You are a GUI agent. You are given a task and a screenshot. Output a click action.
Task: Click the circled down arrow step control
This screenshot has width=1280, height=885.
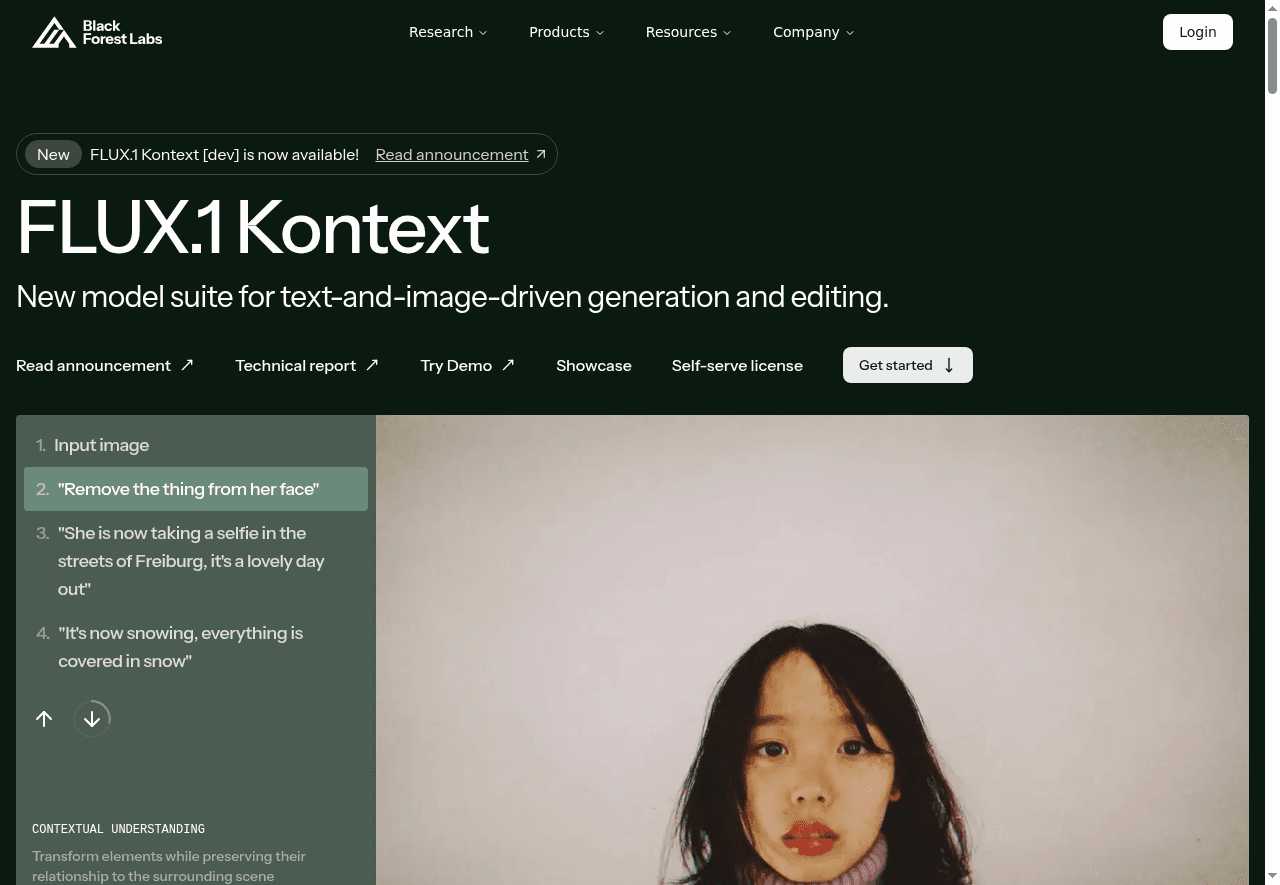(x=92, y=718)
